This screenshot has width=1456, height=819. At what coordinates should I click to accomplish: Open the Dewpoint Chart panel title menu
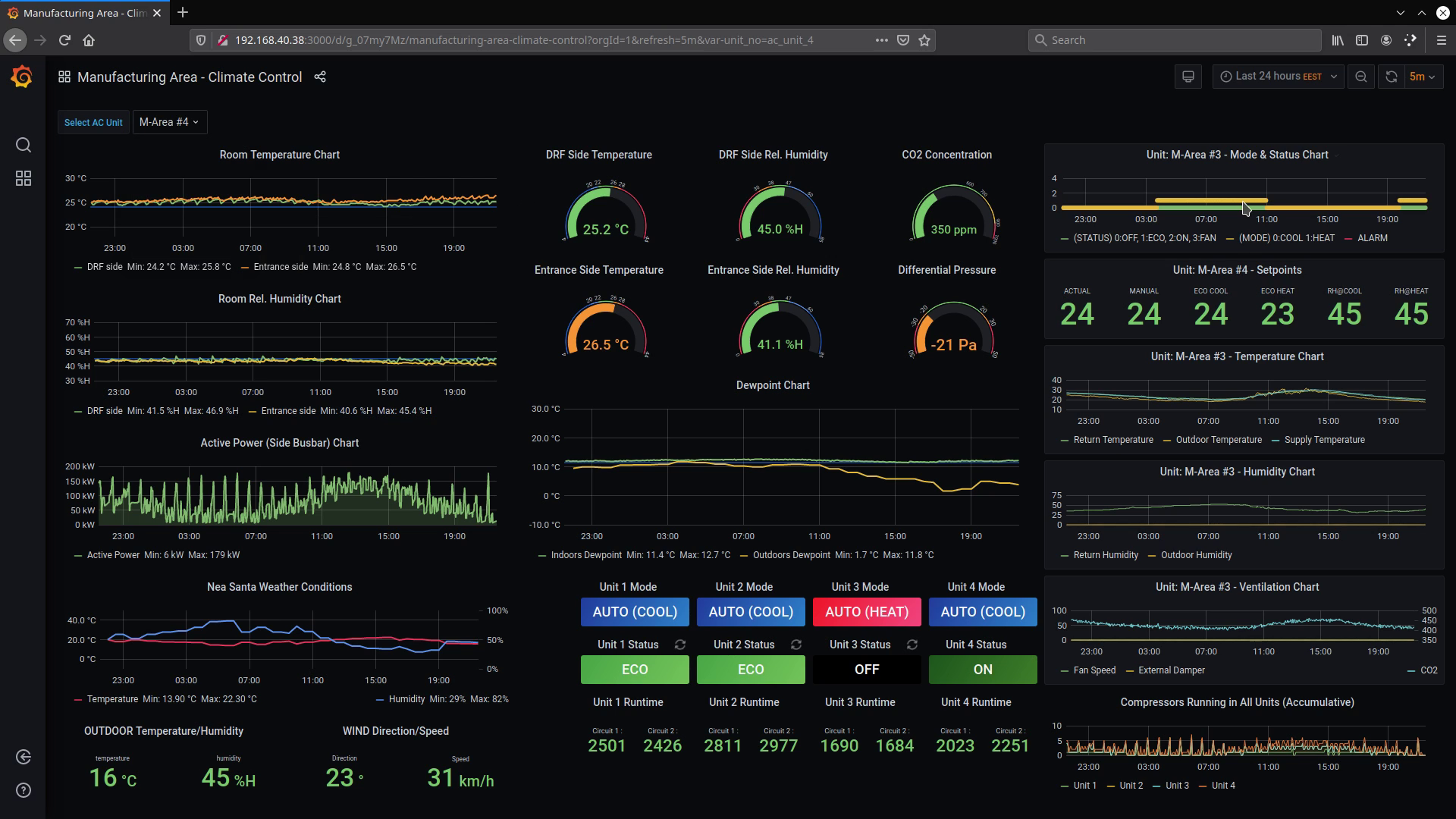coord(772,385)
